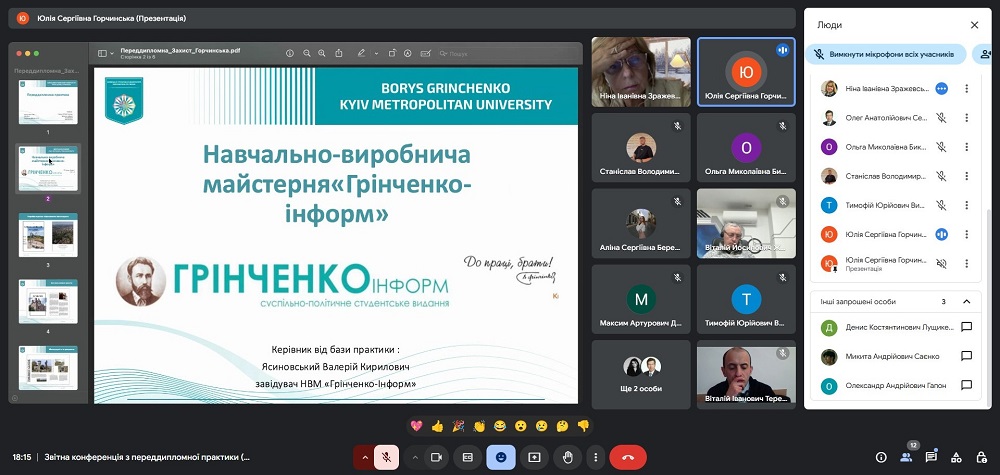Start screen presentation with present button
This screenshot has height=475, width=1000.
click(x=534, y=457)
